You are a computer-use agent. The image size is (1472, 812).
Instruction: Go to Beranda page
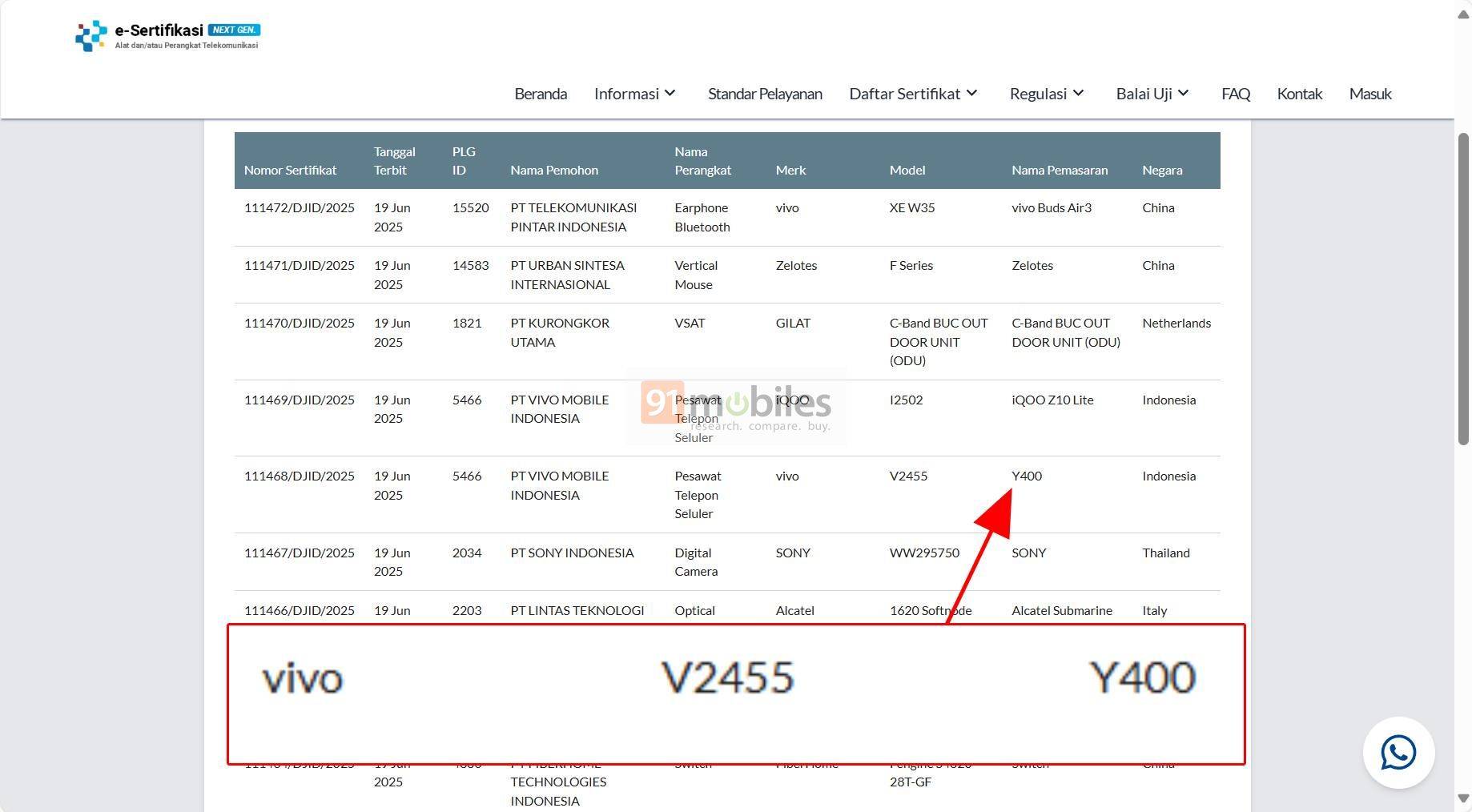click(541, 94)
